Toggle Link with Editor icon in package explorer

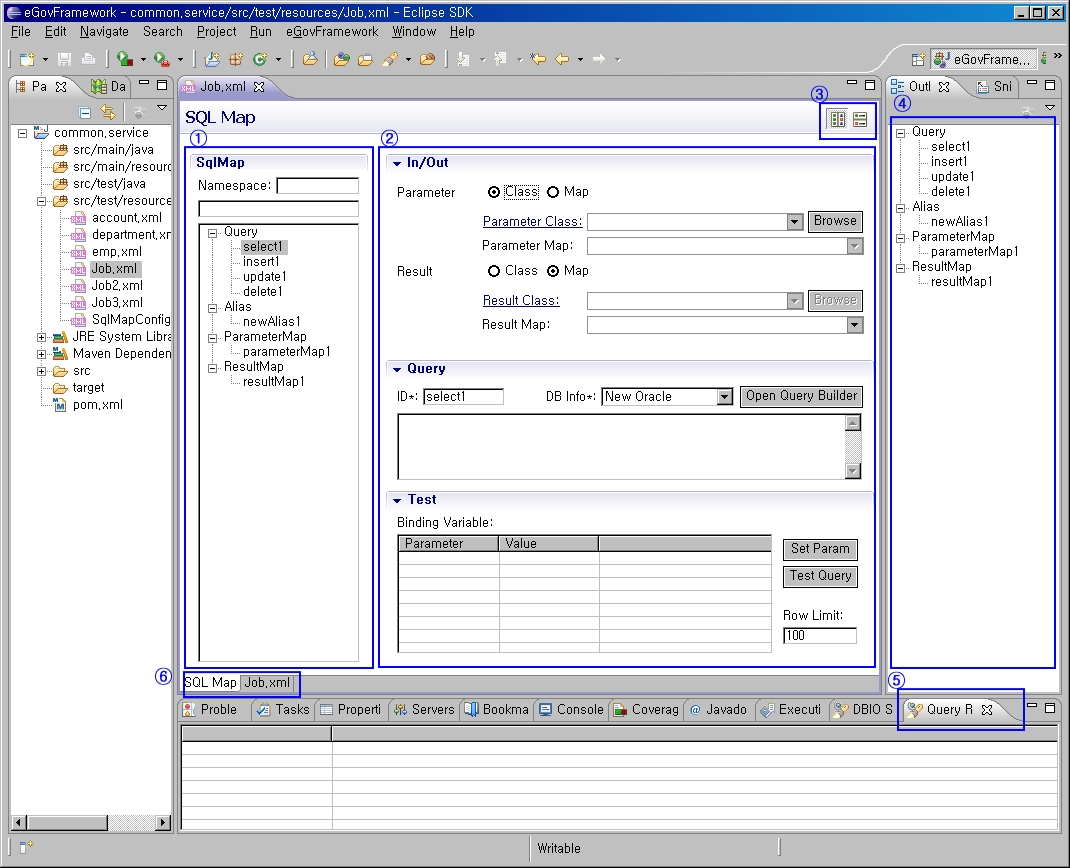pos(108,112)
